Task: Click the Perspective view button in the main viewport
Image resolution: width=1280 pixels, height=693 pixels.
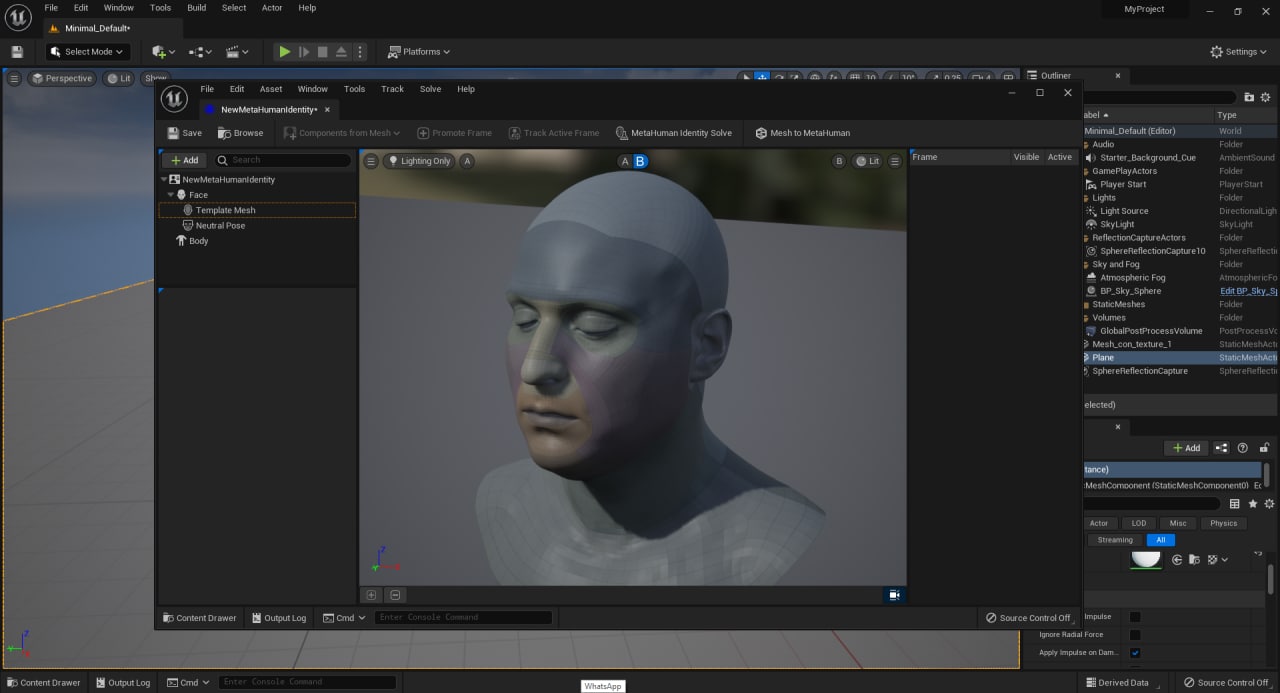Action: (x=62, y=78)
